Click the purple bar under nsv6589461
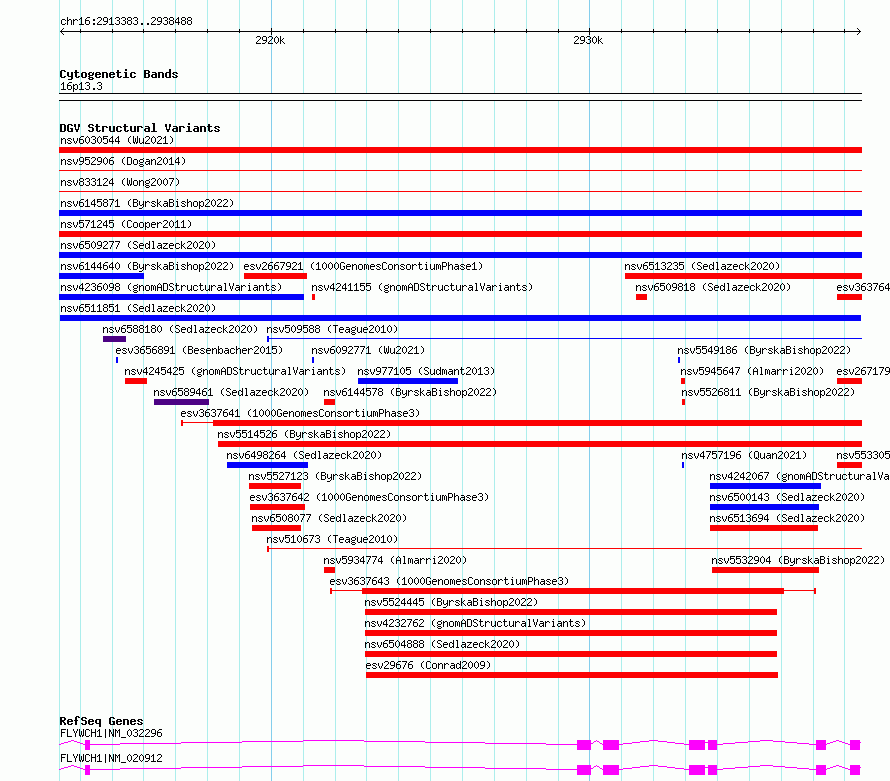This screenshot has height=781, width=890. tap(181, 402)
